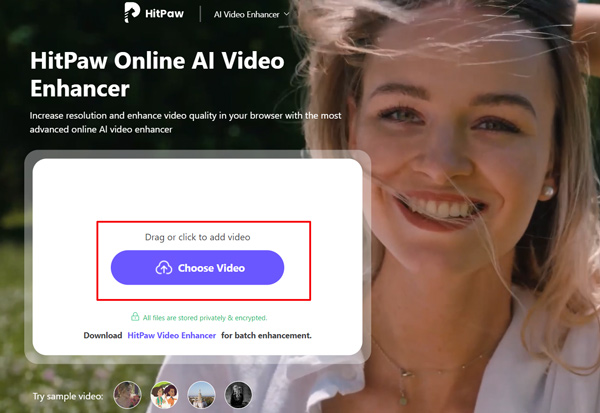Viewport: 600px width, 413px height.
Task: Select the cartoon characters sample video thumbnail
Action: click(164, 395)
